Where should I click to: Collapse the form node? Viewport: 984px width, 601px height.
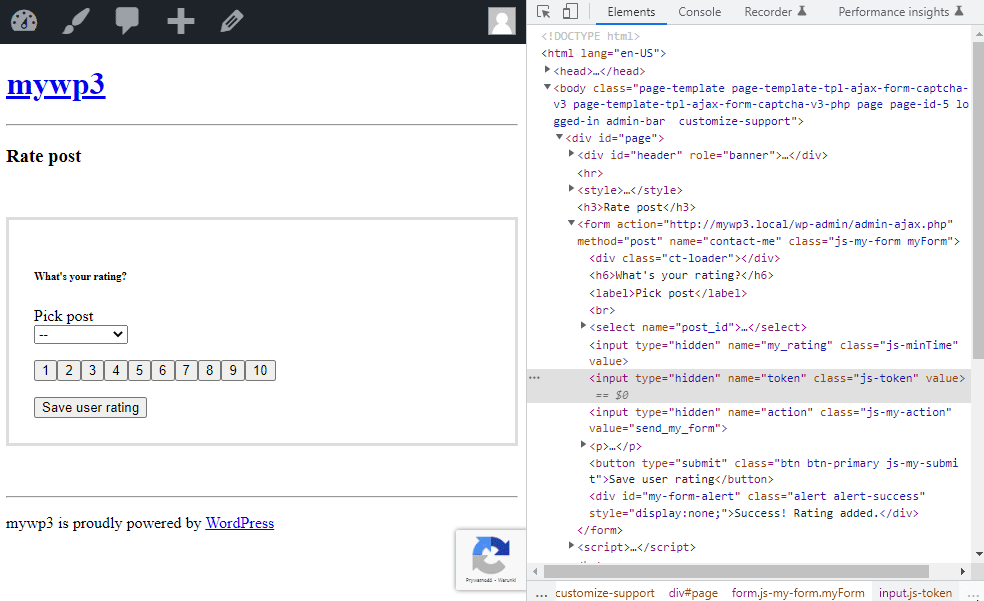point(571,223)
